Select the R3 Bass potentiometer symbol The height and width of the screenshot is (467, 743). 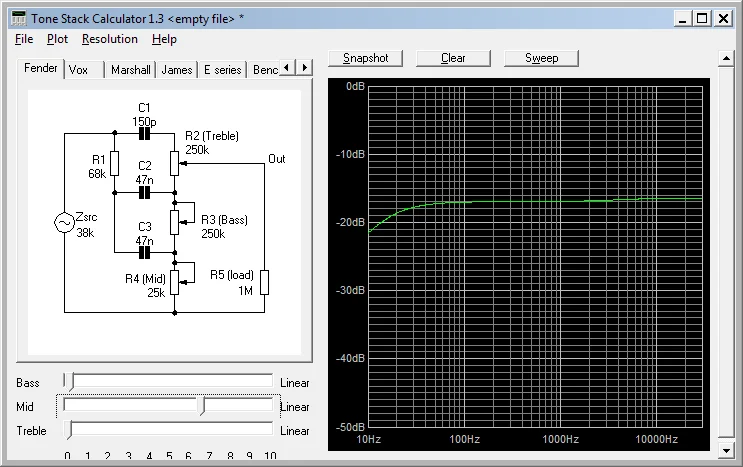[175, 220]
